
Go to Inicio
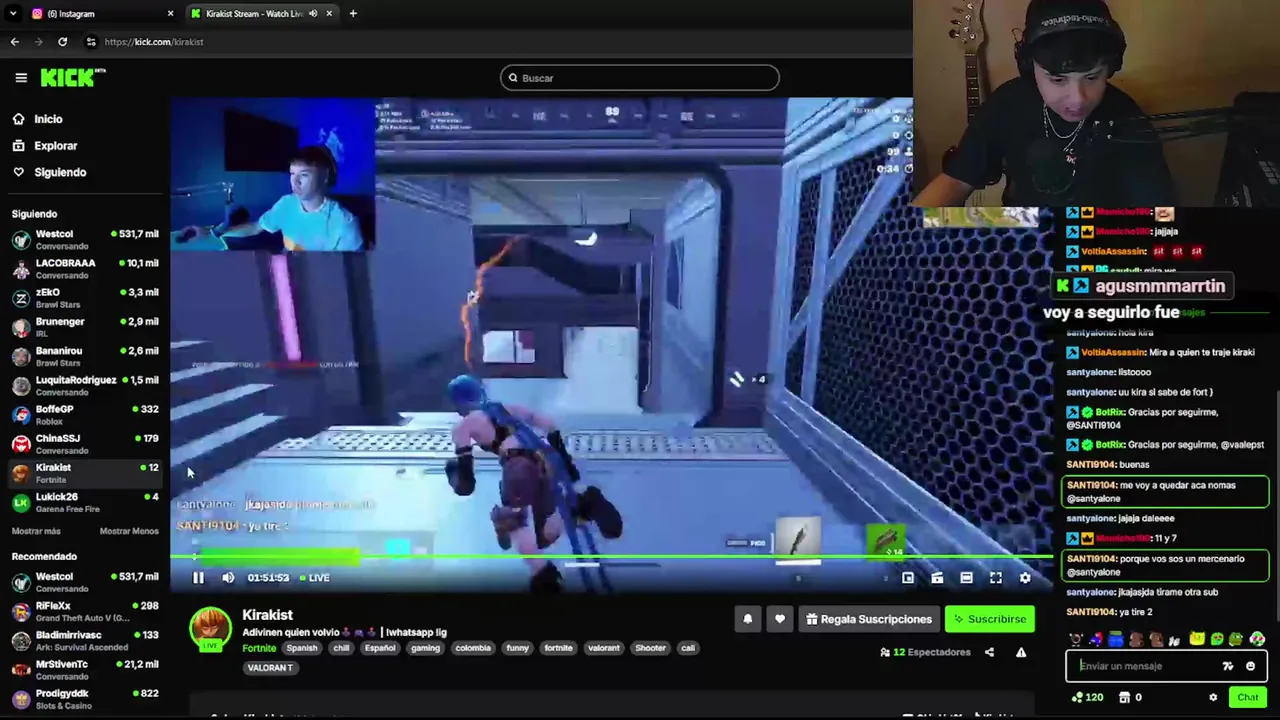tap(48, 119)
